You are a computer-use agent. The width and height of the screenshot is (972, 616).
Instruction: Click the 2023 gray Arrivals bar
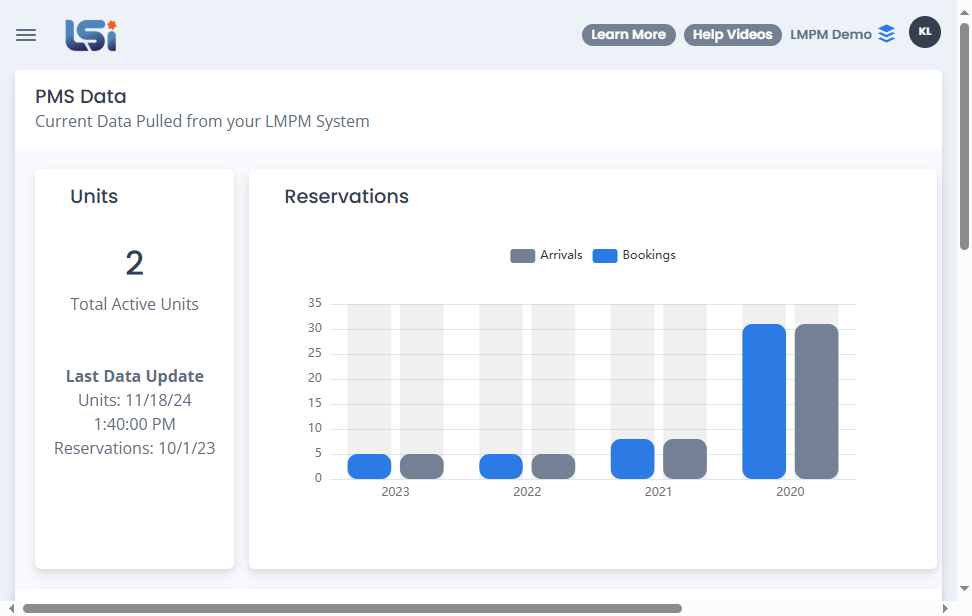click(x=422, y=467)
